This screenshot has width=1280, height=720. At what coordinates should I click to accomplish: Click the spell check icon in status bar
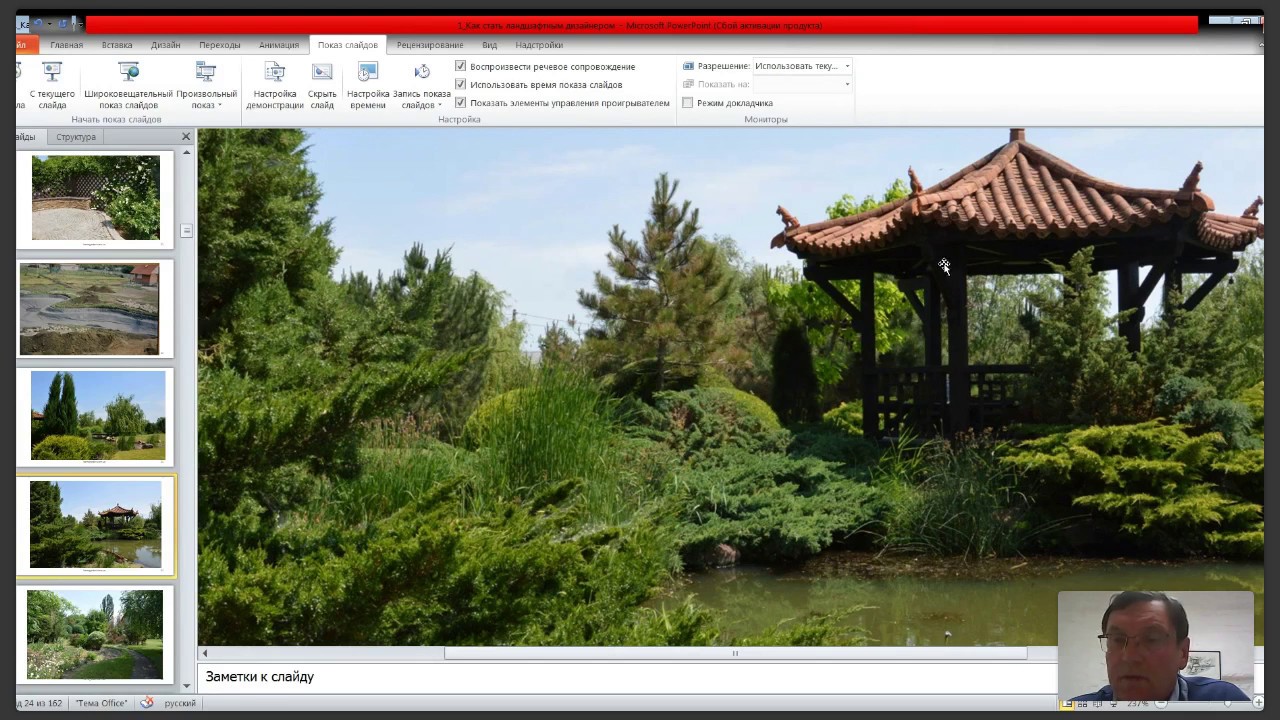(147, 703)
